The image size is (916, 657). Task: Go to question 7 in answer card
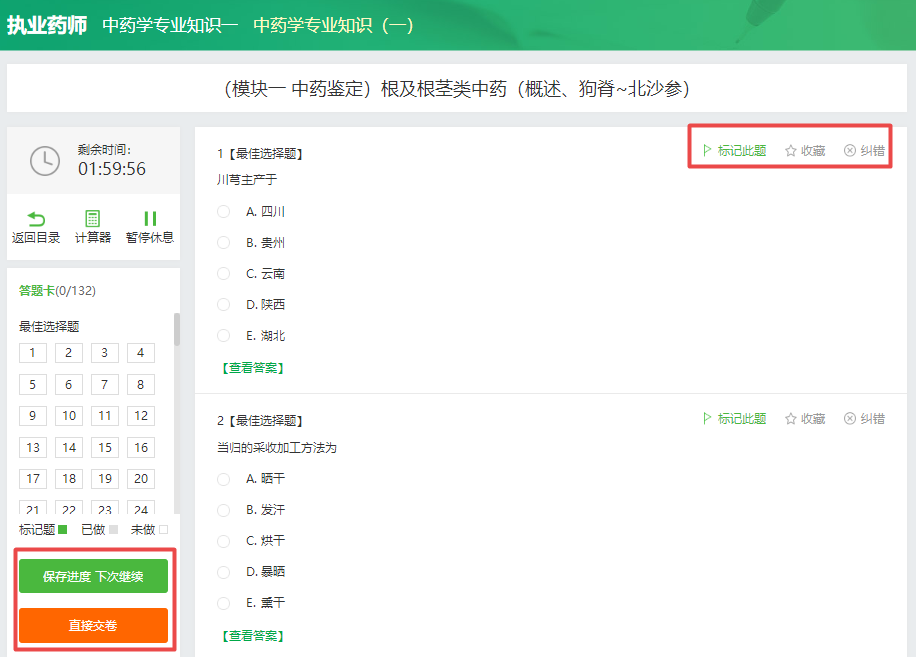(105, 385)
